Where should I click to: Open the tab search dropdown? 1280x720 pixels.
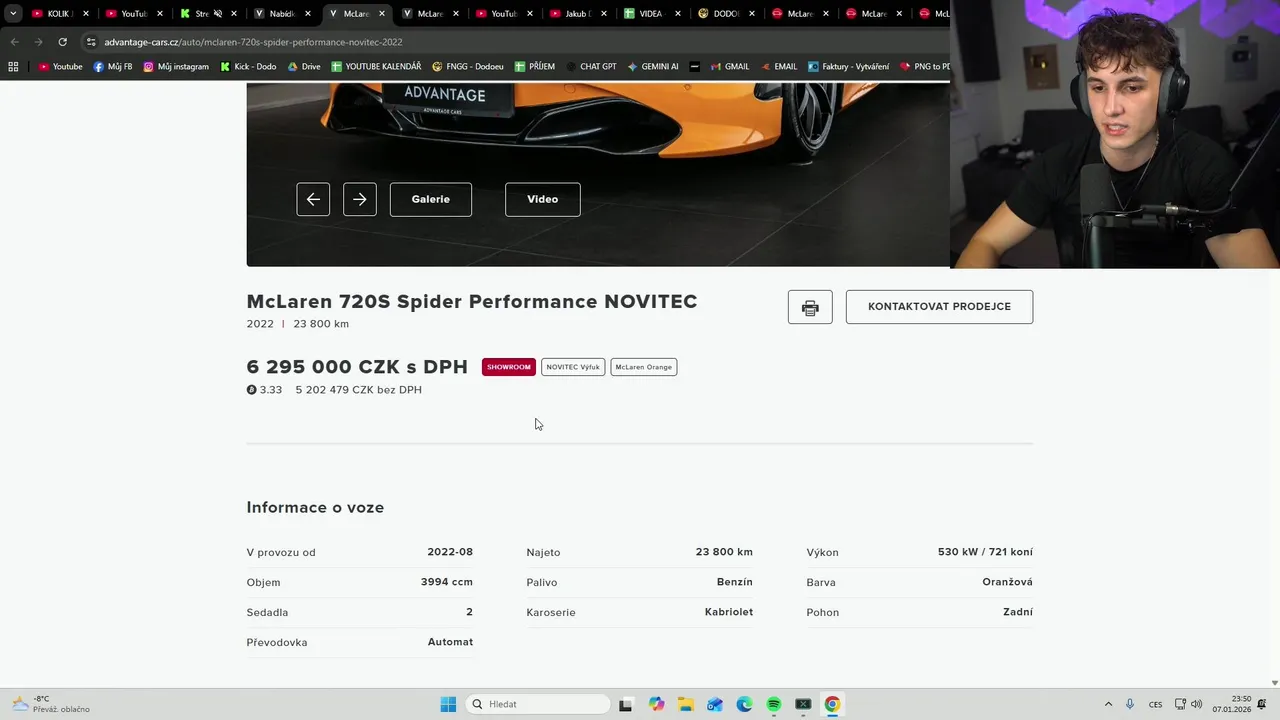coord(13,14)
